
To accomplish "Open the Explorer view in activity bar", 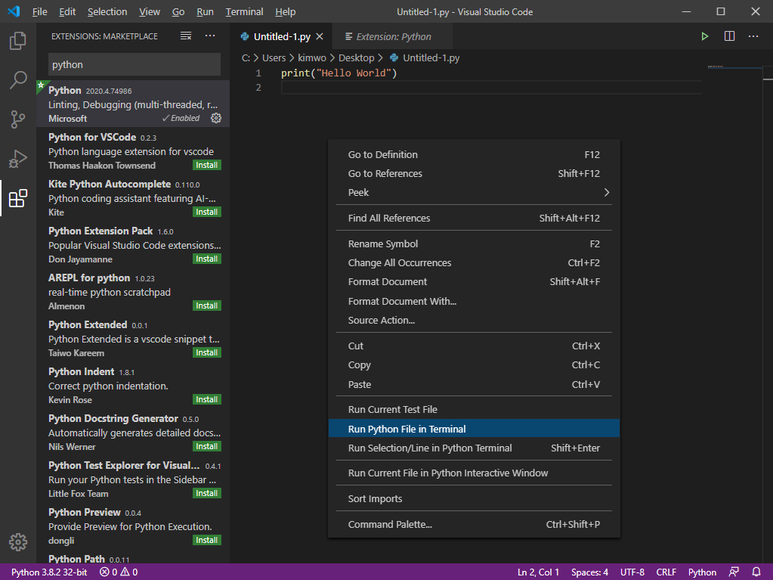I will coord(18,40).
